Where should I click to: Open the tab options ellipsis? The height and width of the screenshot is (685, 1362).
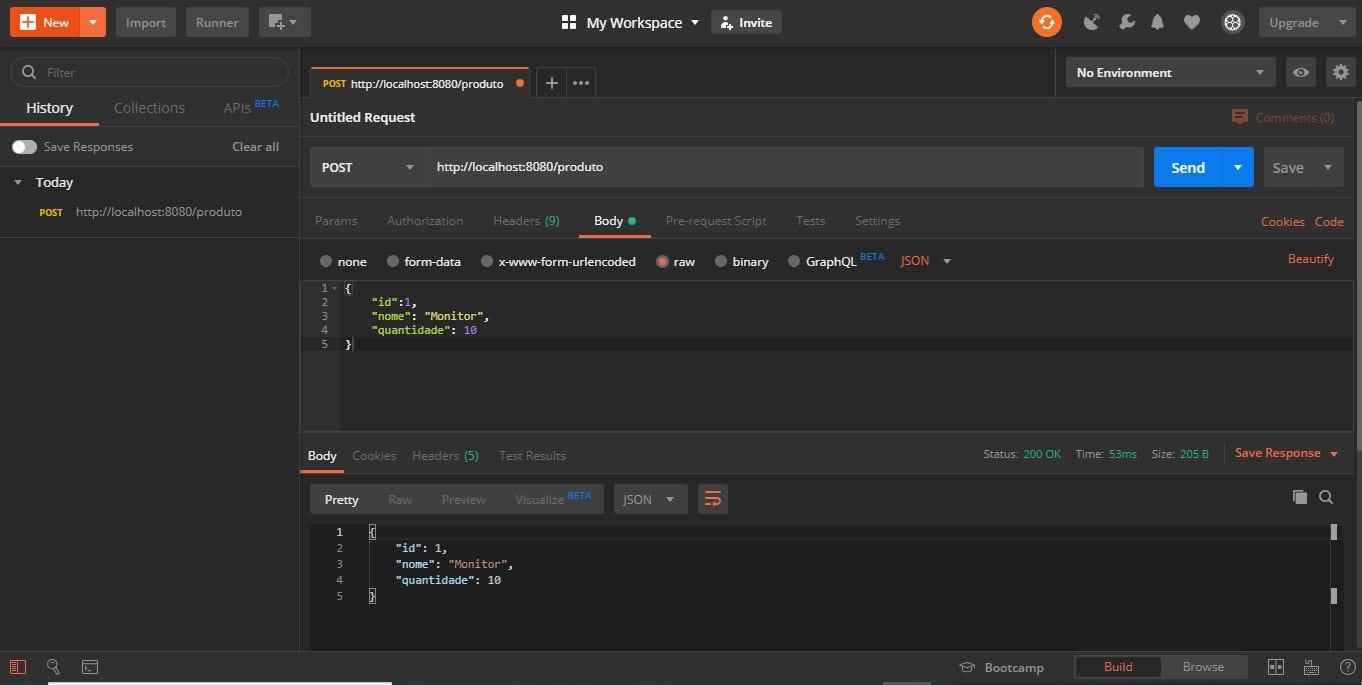[x=580, y=83]
